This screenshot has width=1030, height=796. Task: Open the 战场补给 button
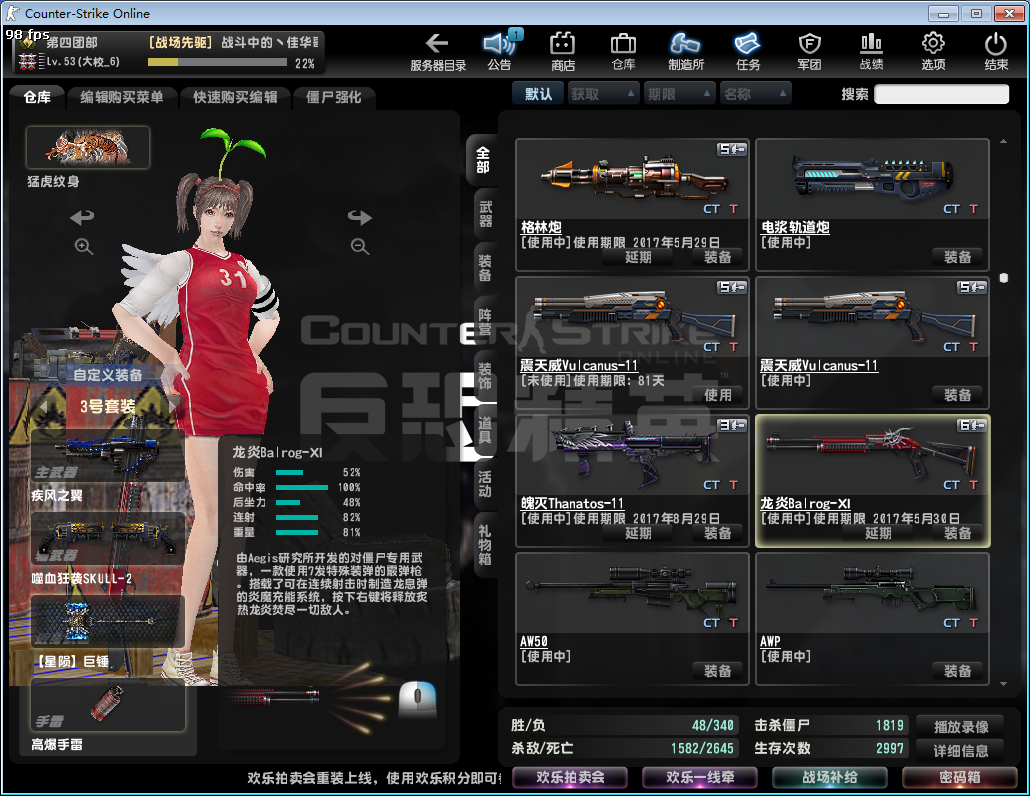coord(830,778)
